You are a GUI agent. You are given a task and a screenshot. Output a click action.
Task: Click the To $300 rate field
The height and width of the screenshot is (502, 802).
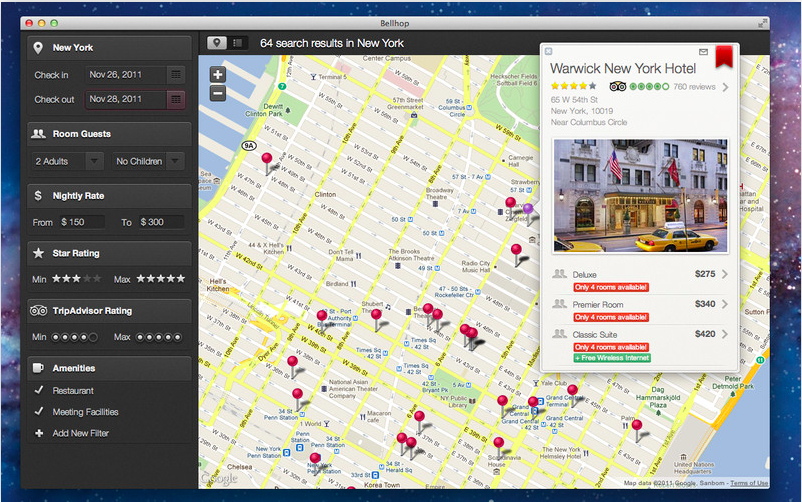[161, 222]
